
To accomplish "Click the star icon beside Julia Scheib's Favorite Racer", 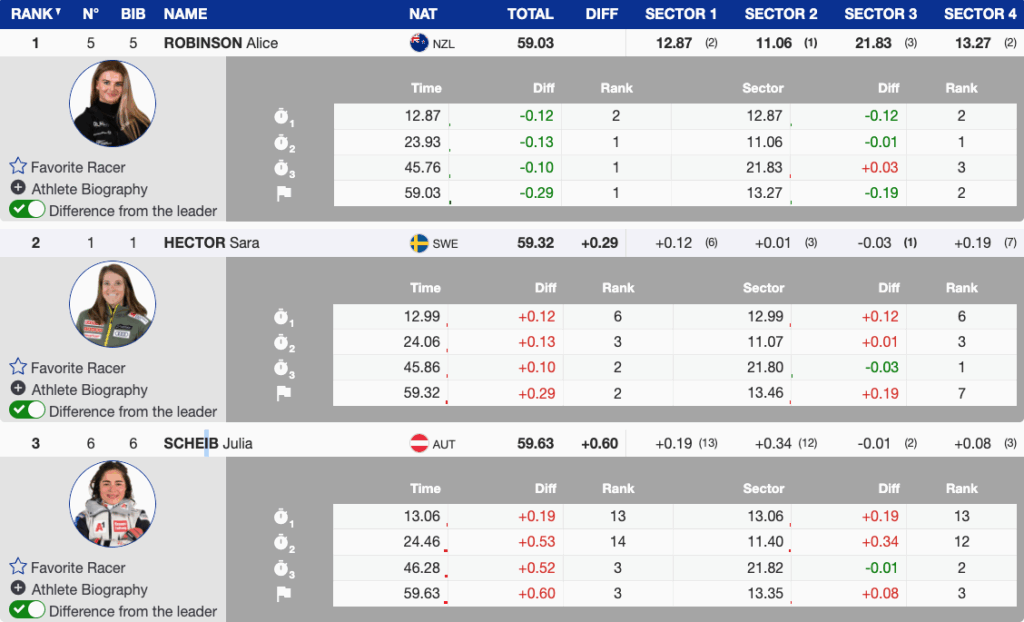I will point(18,567).
